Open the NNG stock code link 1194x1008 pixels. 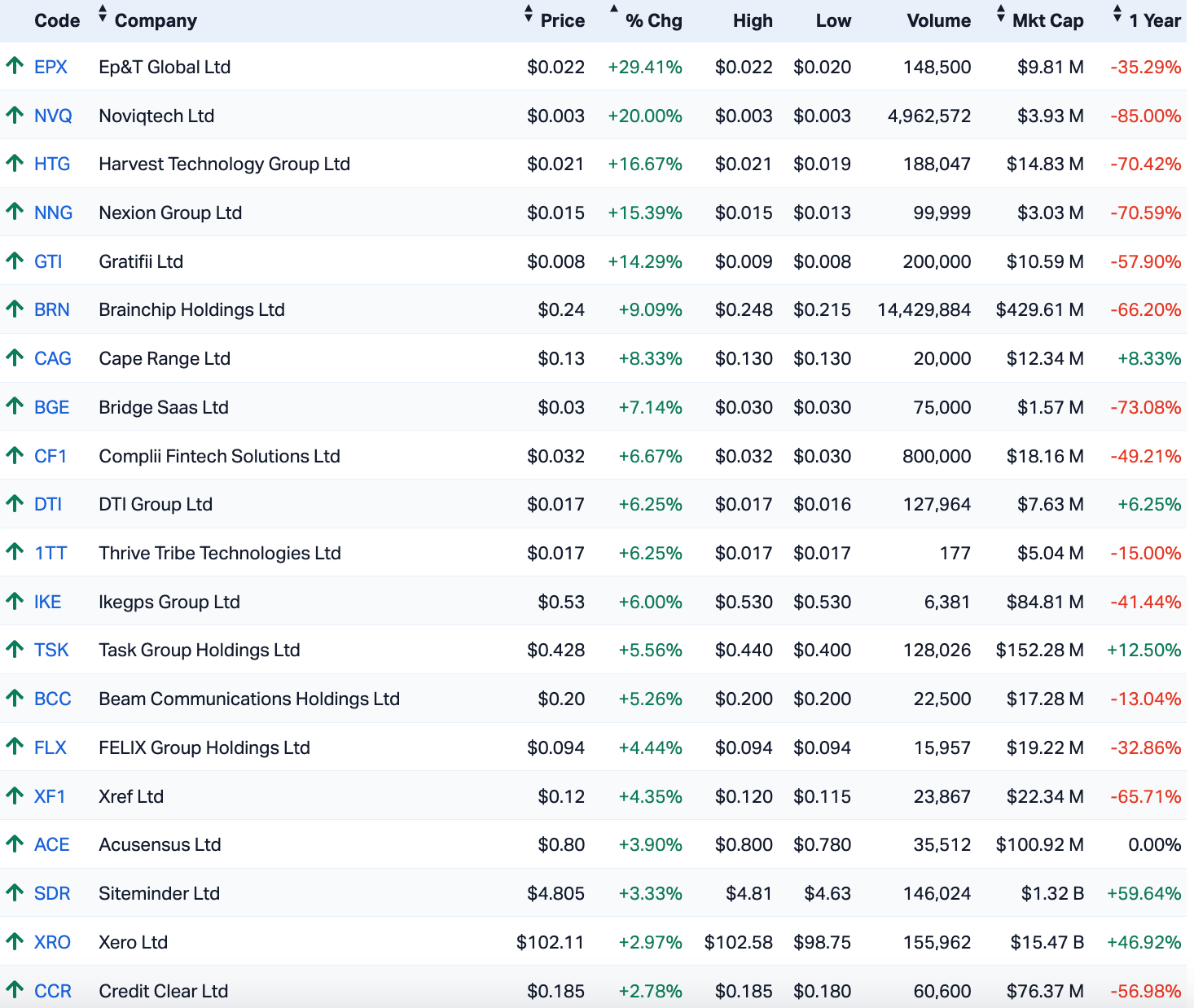53,213
